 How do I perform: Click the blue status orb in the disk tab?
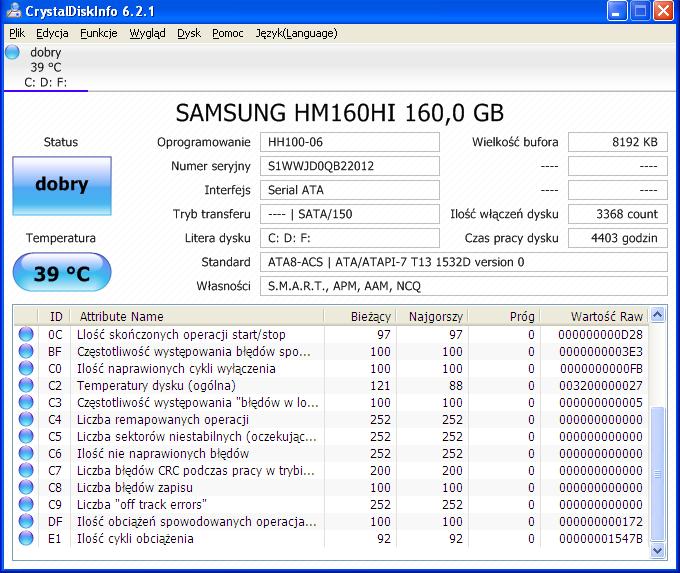tap(12, 52)
